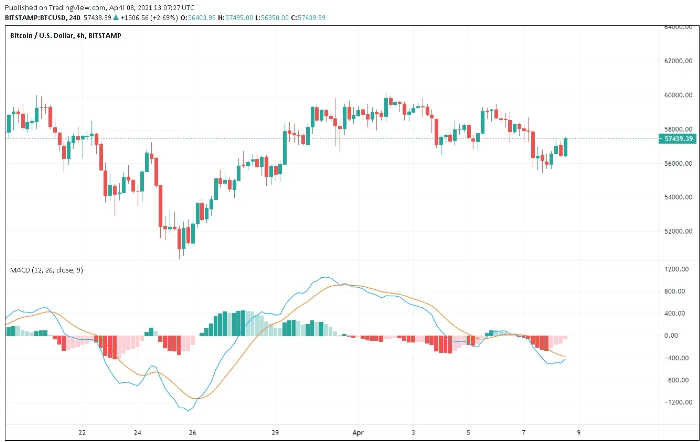Click the 22 date marker on time axis
Image resolution: width=700 pixels, height=442 pixels.
83,433
